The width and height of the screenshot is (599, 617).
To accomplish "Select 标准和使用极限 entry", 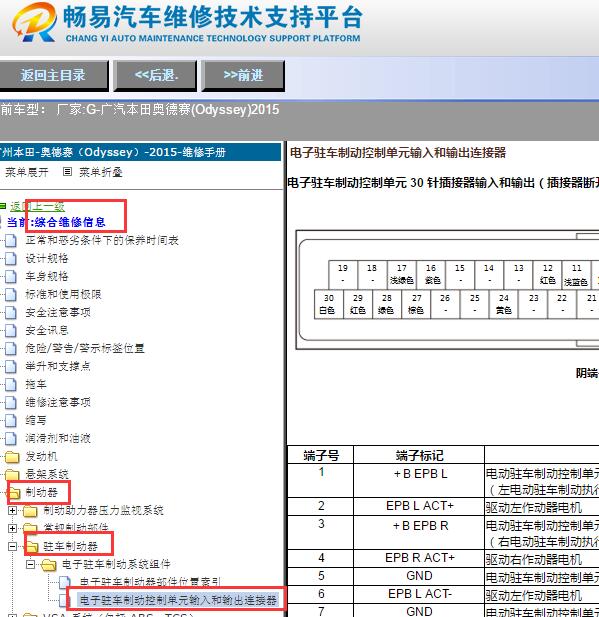I will pyautogui.click(x=63, y=294).
